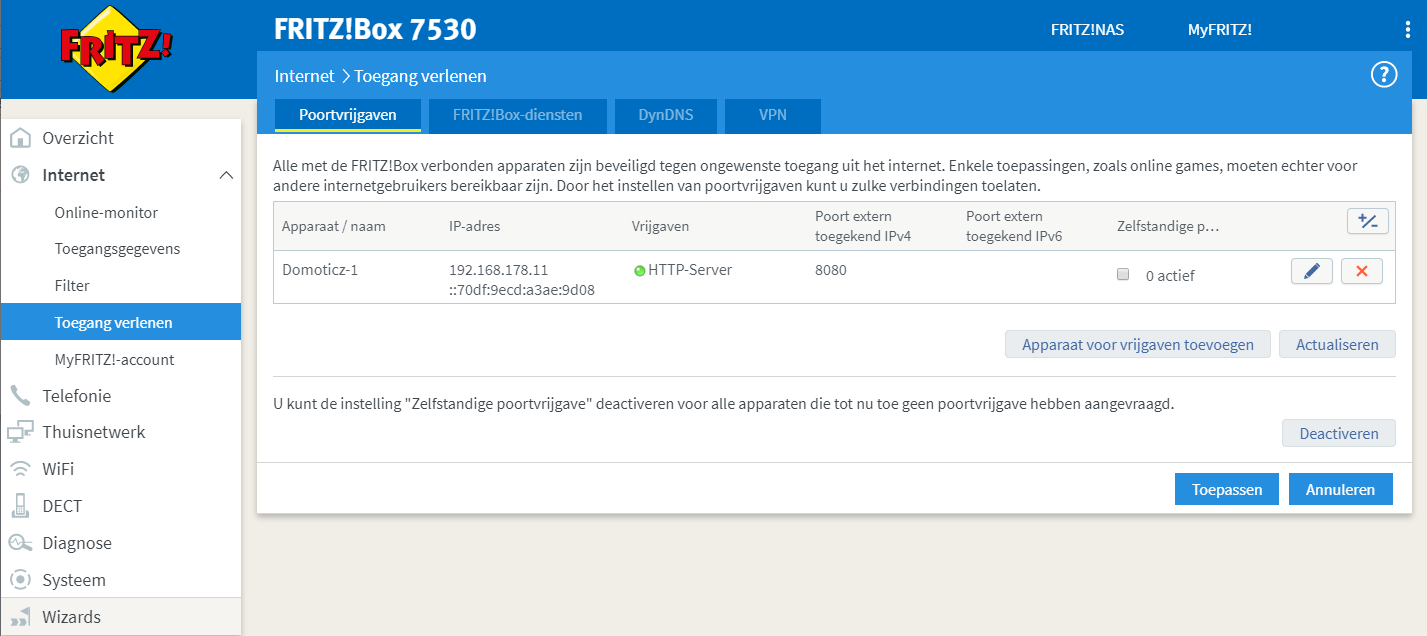This screenshot has width=1427, height=636.
Task: Click the green HTTP-Server status dot
Action: (640, 271)
